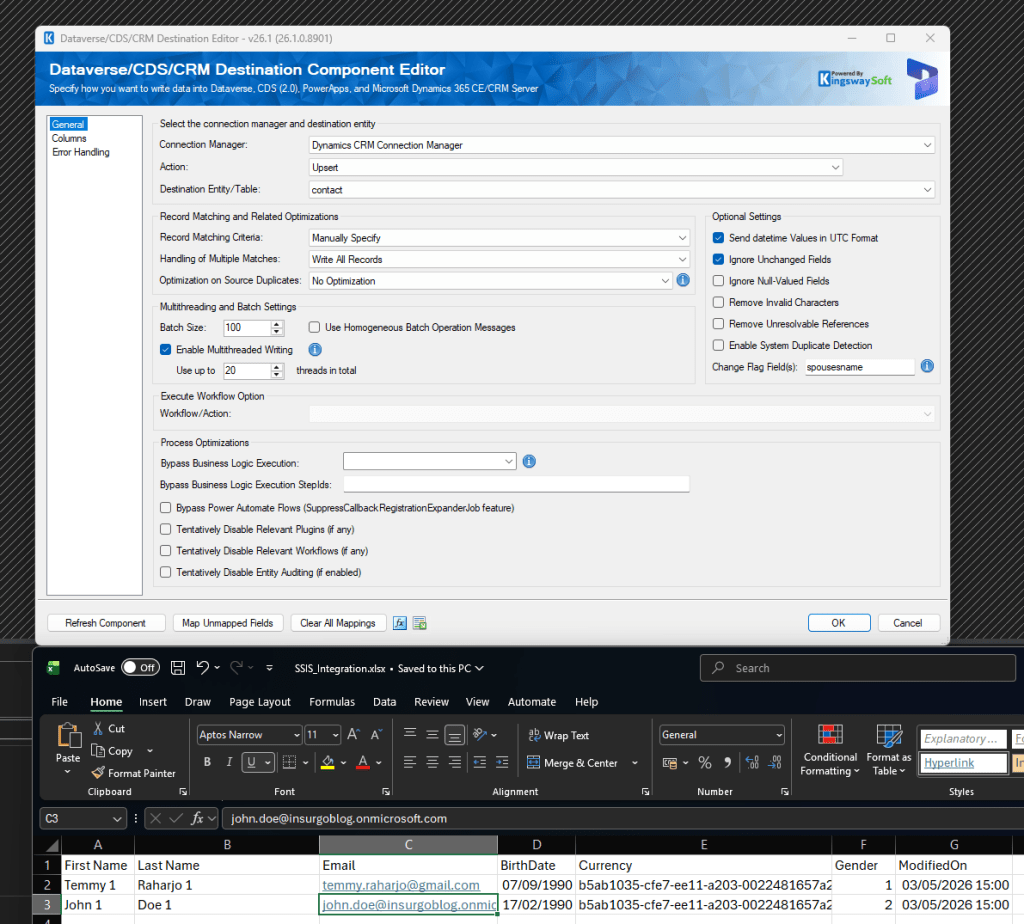Screen dimensions: 1024x924
Task: Toggle bold formatting in Excel
Action: tap(207, 762)
